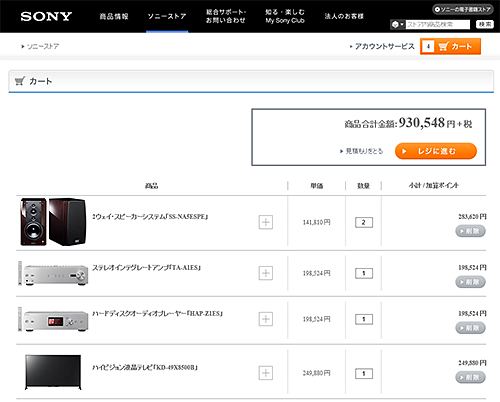Proceed with レジに進む button
The width and height of the screenshot is (500, 402).
tap(436, 151)
